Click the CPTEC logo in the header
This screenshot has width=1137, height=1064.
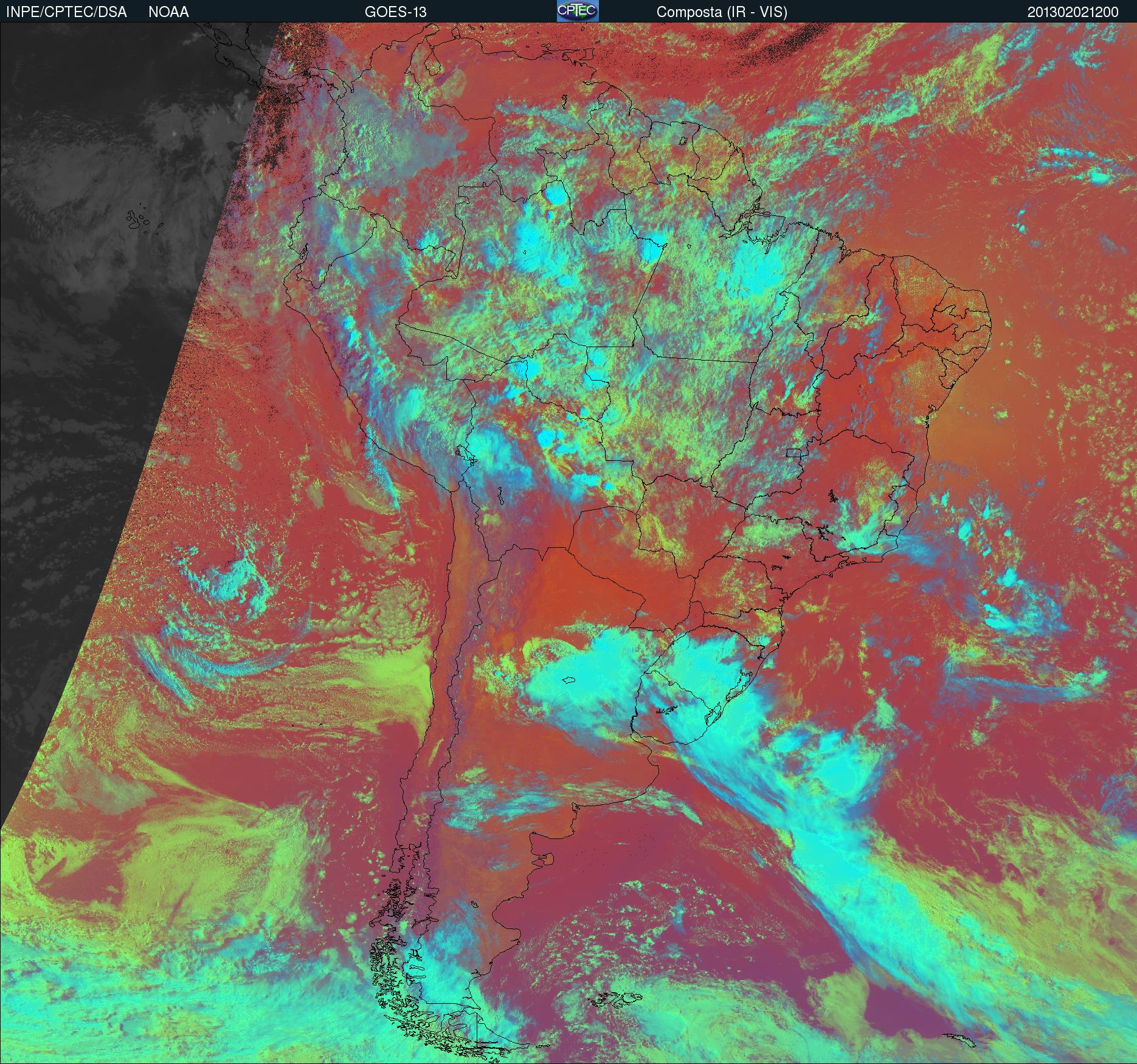pos(578,11)
